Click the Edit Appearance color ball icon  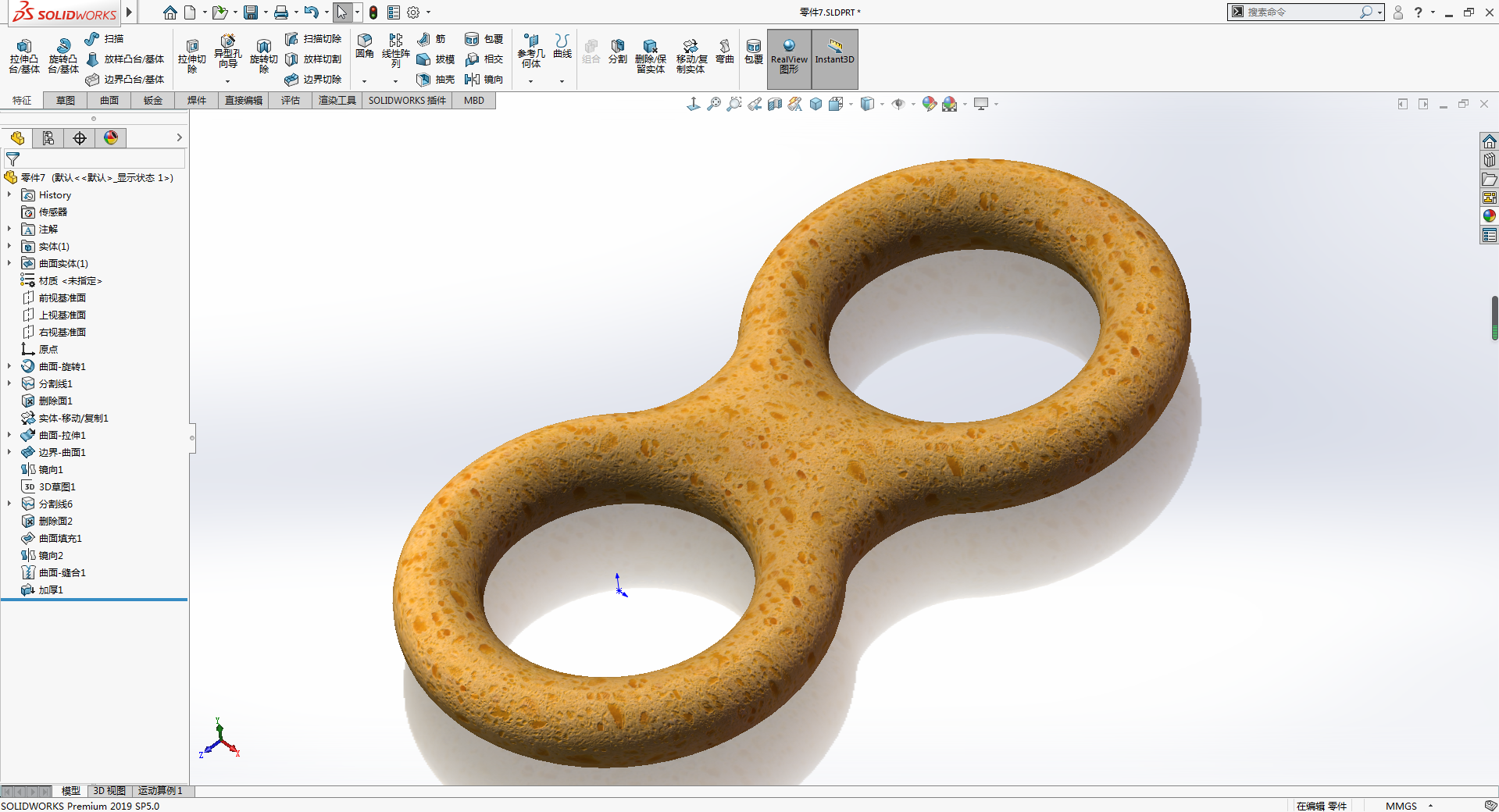(x=929, y=104)
